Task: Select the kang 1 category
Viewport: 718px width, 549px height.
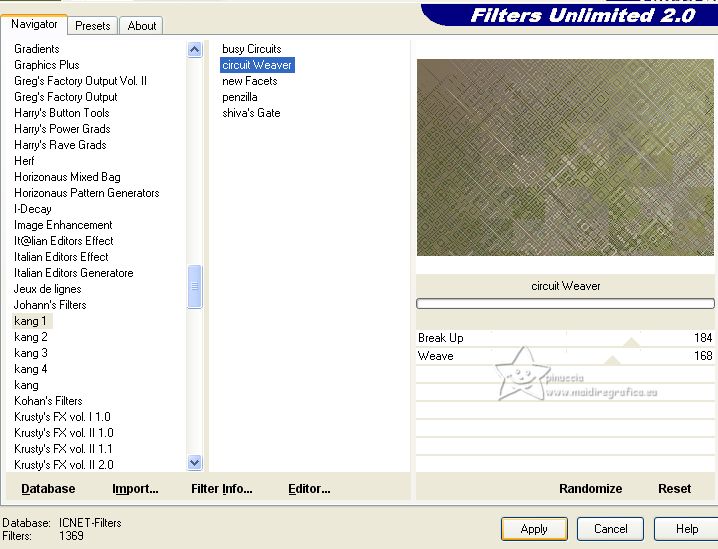Action: click(30, 321)
